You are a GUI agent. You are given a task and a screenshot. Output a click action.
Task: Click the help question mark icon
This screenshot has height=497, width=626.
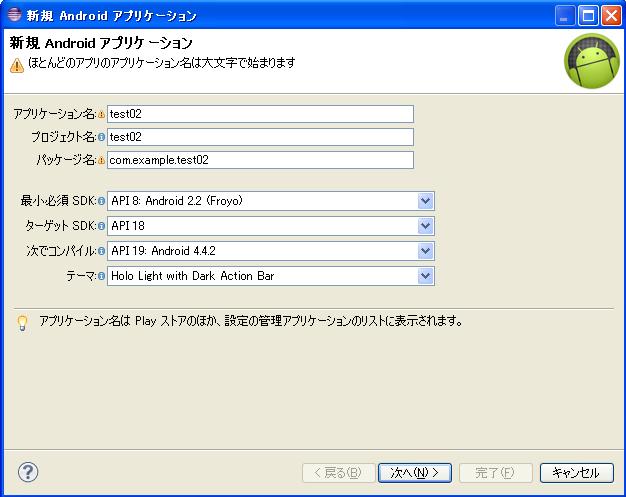[x=28, y=472]
